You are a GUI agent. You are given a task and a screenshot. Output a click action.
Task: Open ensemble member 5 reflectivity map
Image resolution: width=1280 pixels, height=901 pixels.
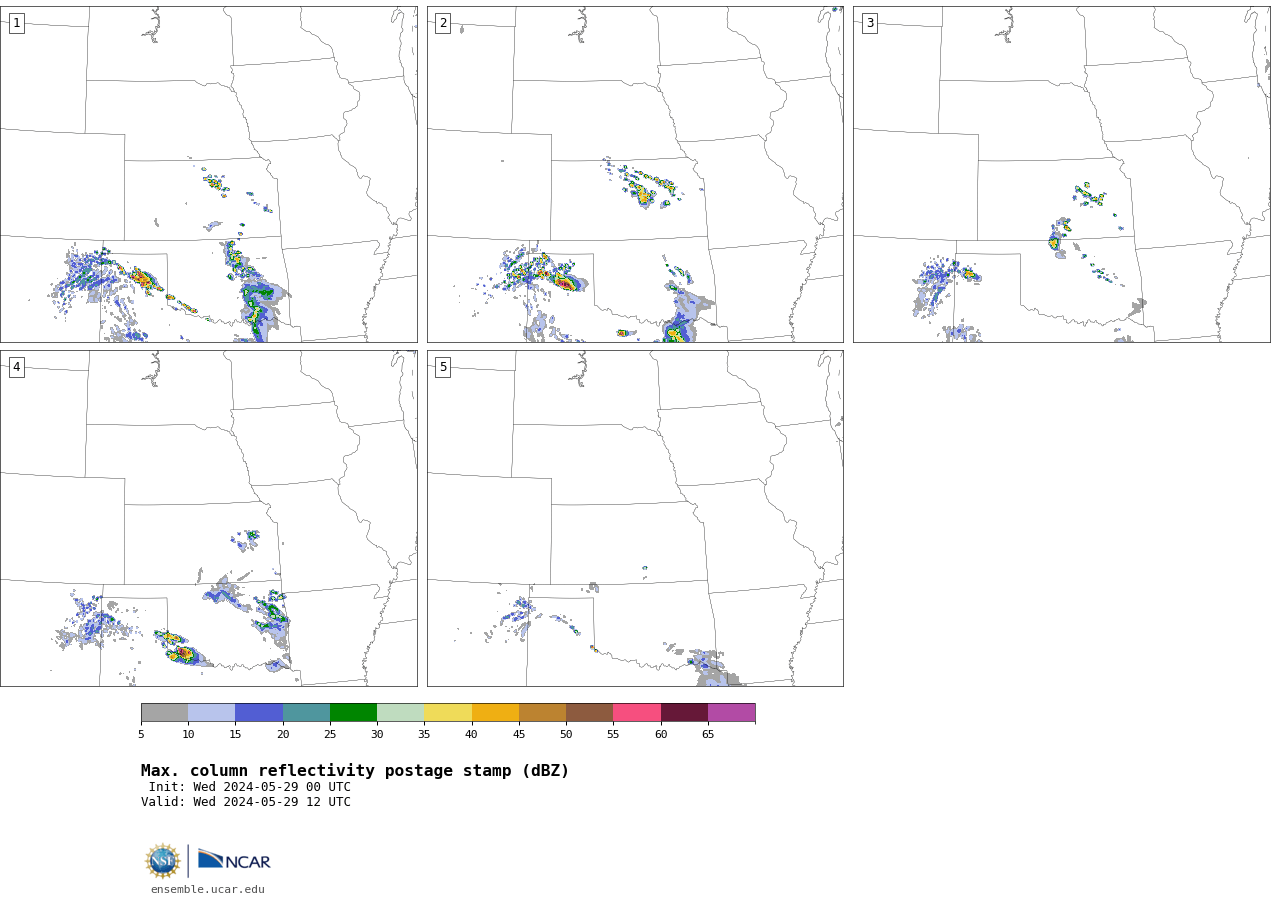pos(635,518)
